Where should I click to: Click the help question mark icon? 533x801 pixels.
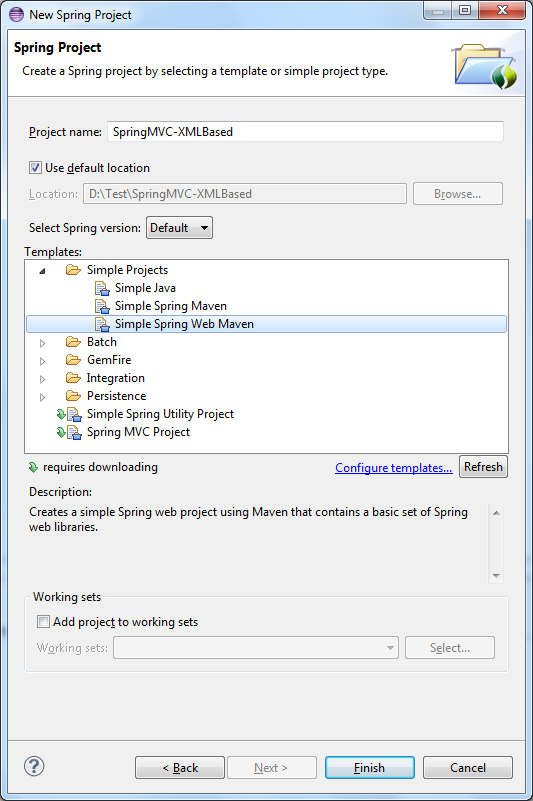pos(34,766)
